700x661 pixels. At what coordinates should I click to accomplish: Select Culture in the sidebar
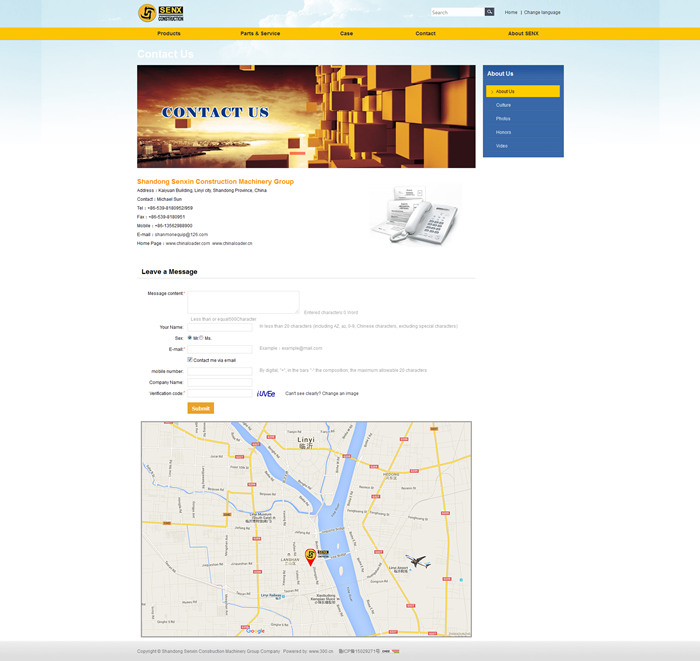tap(503, 105)
